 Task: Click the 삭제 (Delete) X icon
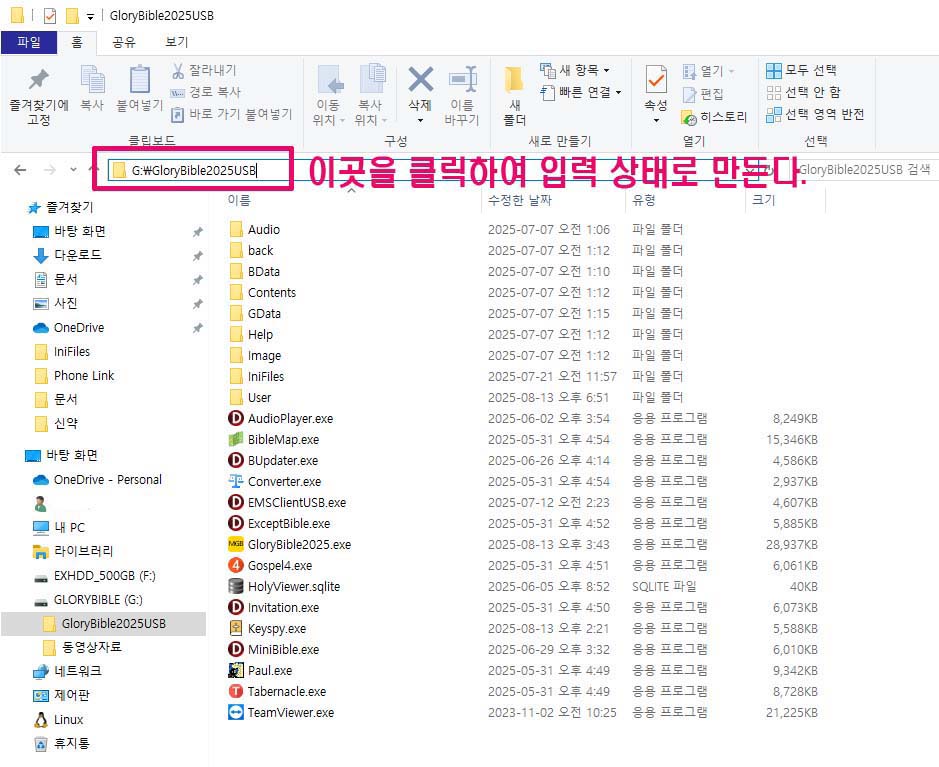(420, 80)
